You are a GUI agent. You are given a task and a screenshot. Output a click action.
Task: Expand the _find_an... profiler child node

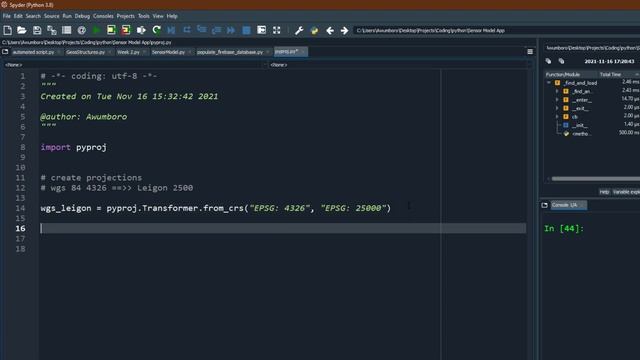(x=557, y=91)
